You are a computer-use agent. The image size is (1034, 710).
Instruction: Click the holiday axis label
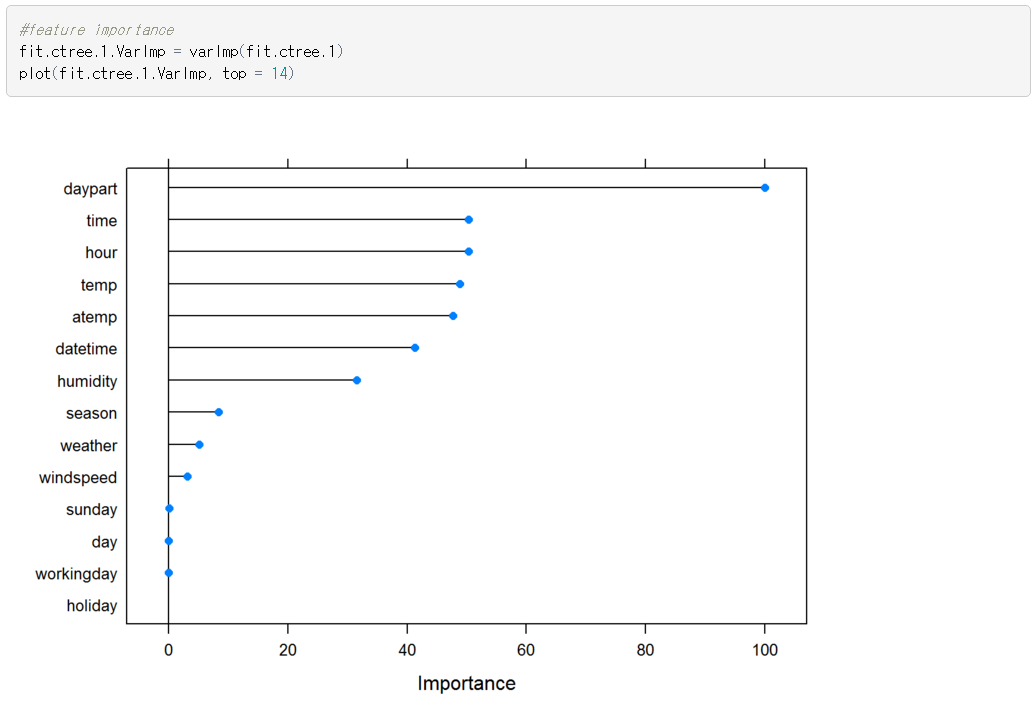(91, 606)
